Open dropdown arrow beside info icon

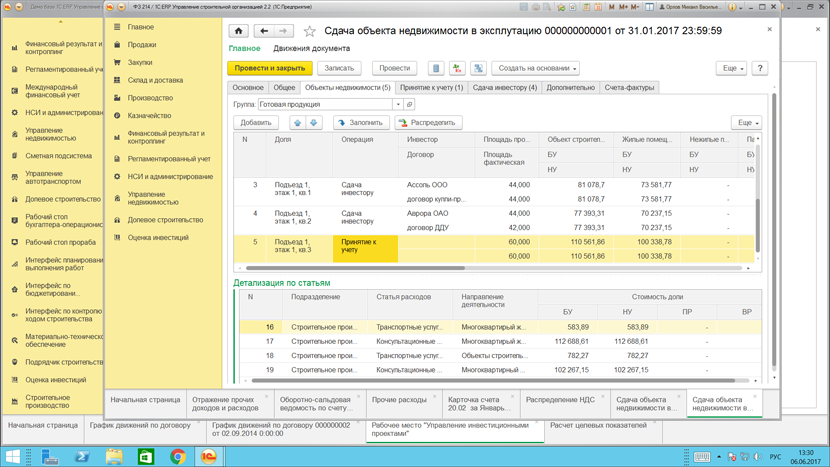pyautogui.click(x=741, y=7)
